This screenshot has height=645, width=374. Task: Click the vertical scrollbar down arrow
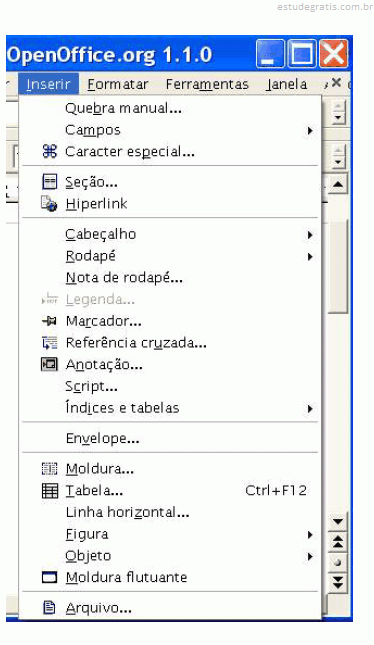click(x=338, y=522)
